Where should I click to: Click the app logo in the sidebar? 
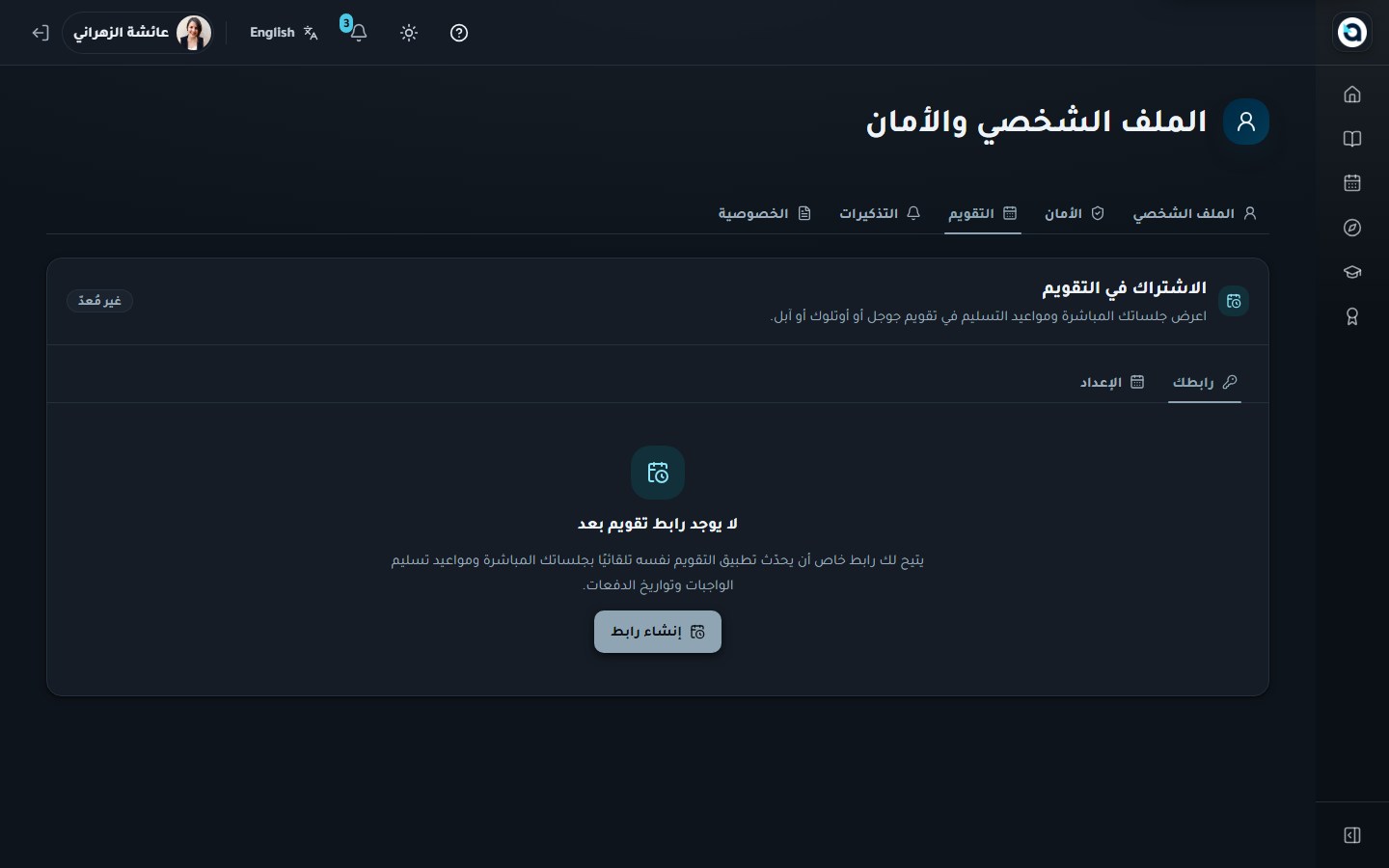1352,32
